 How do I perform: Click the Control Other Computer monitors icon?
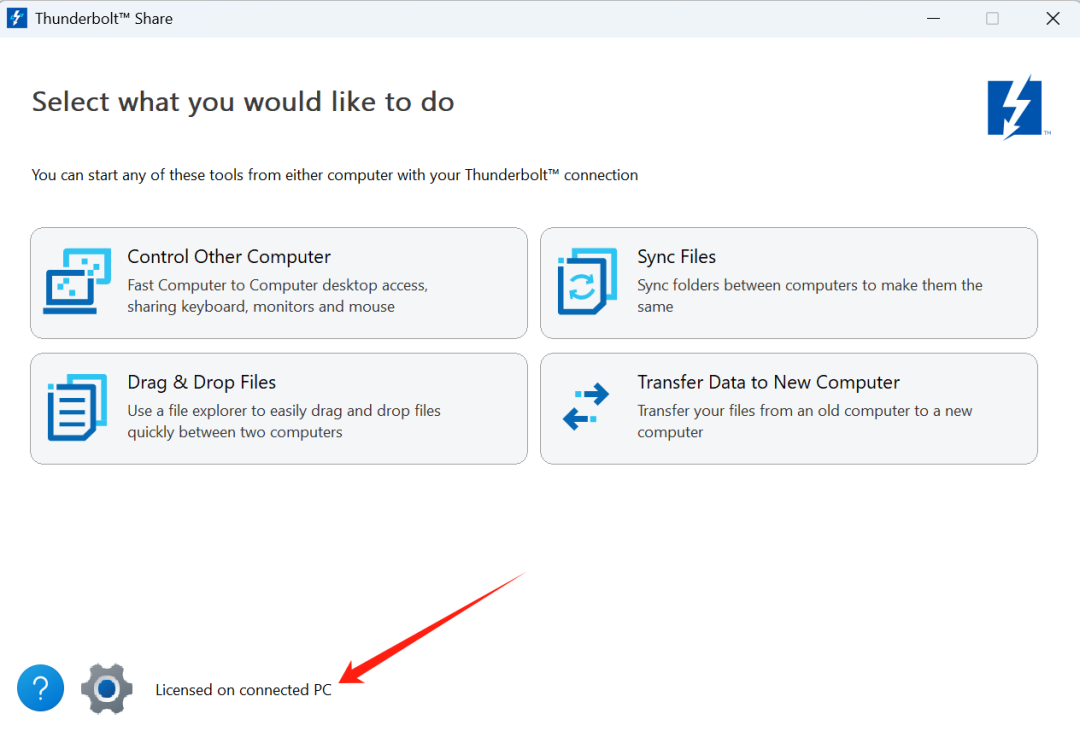(77, 281)
